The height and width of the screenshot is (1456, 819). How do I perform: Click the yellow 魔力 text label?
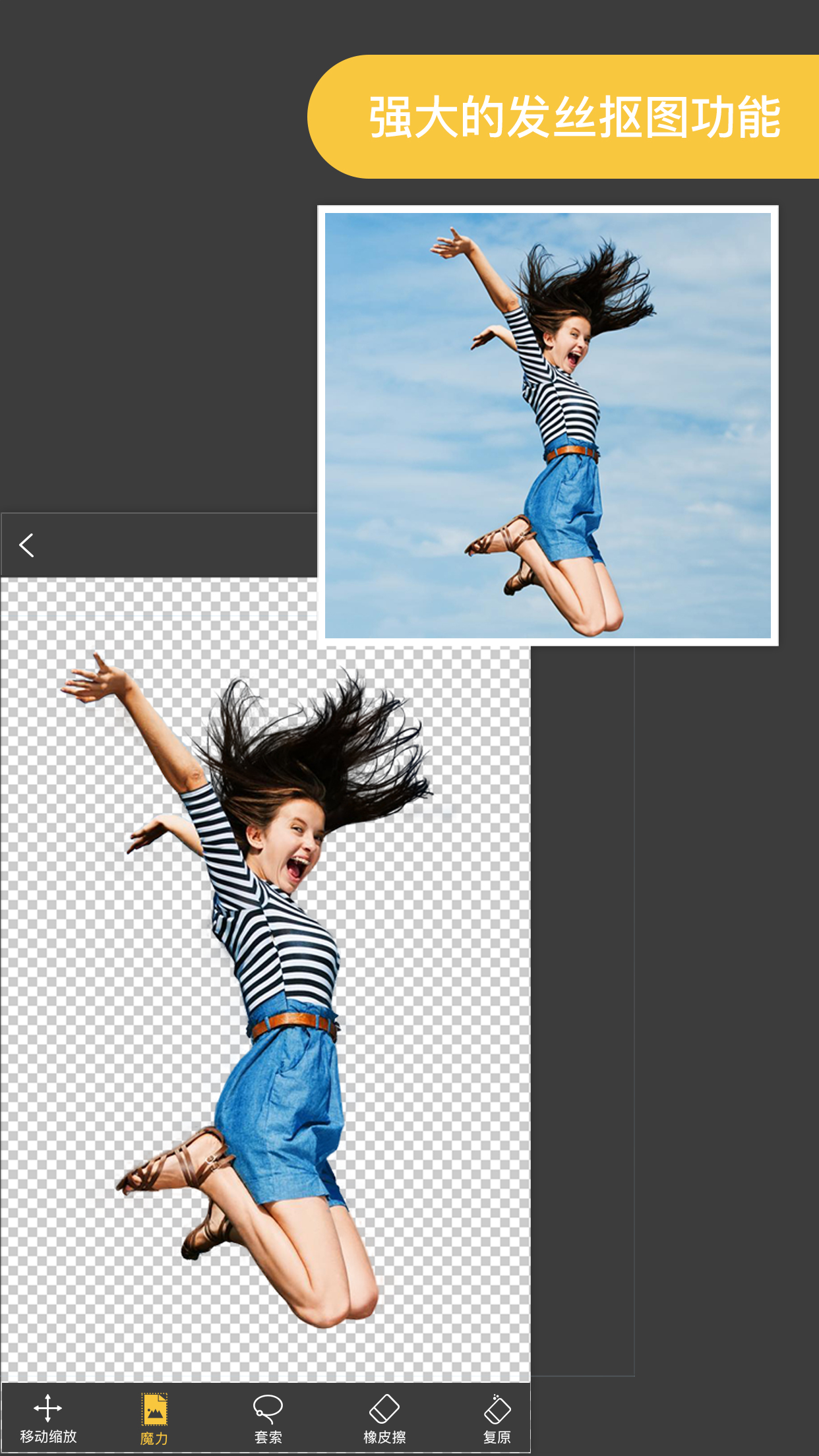point(154,1438)
